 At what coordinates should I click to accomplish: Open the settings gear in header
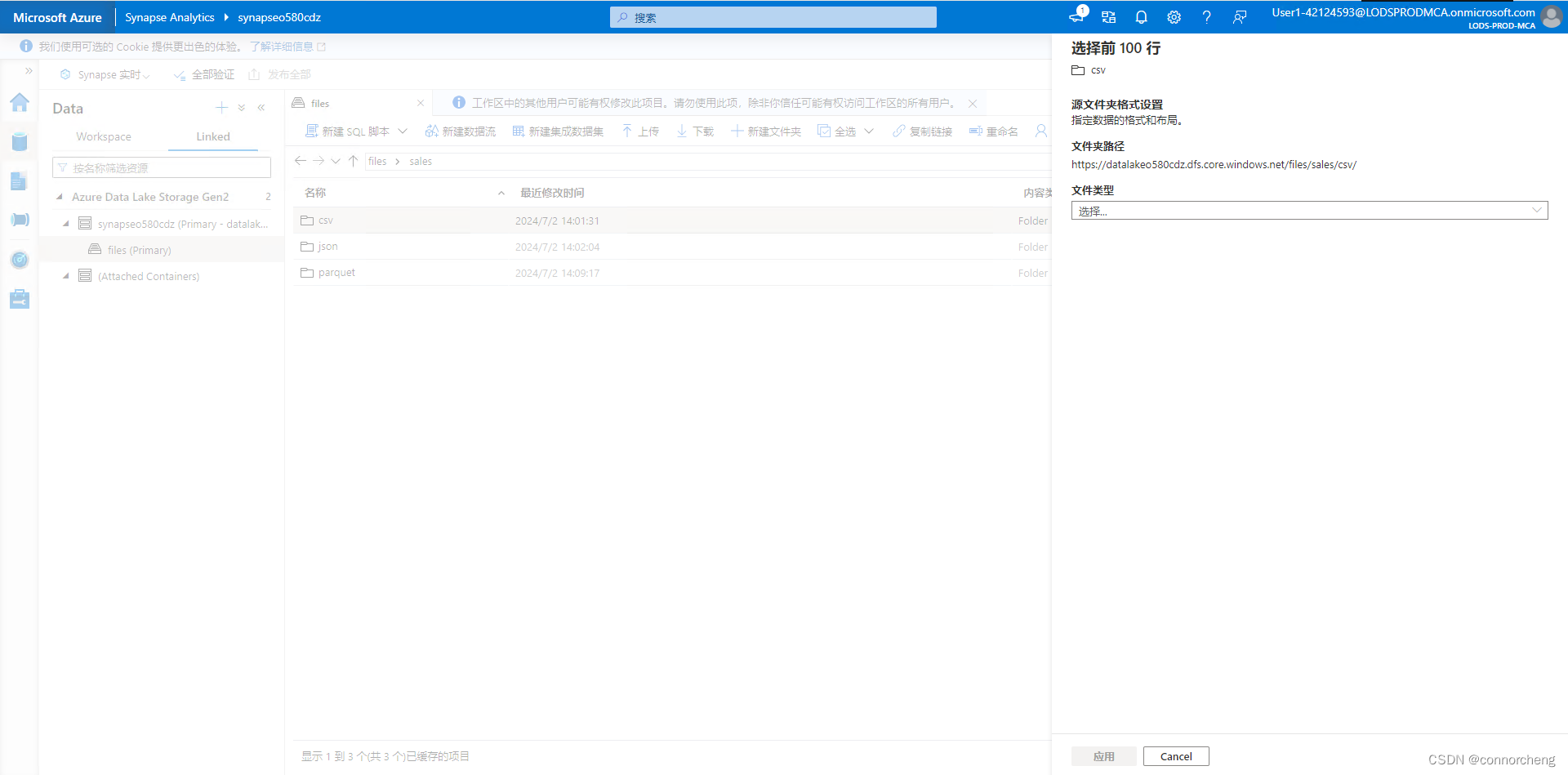pyautogui.click(x=1174, y=16)
